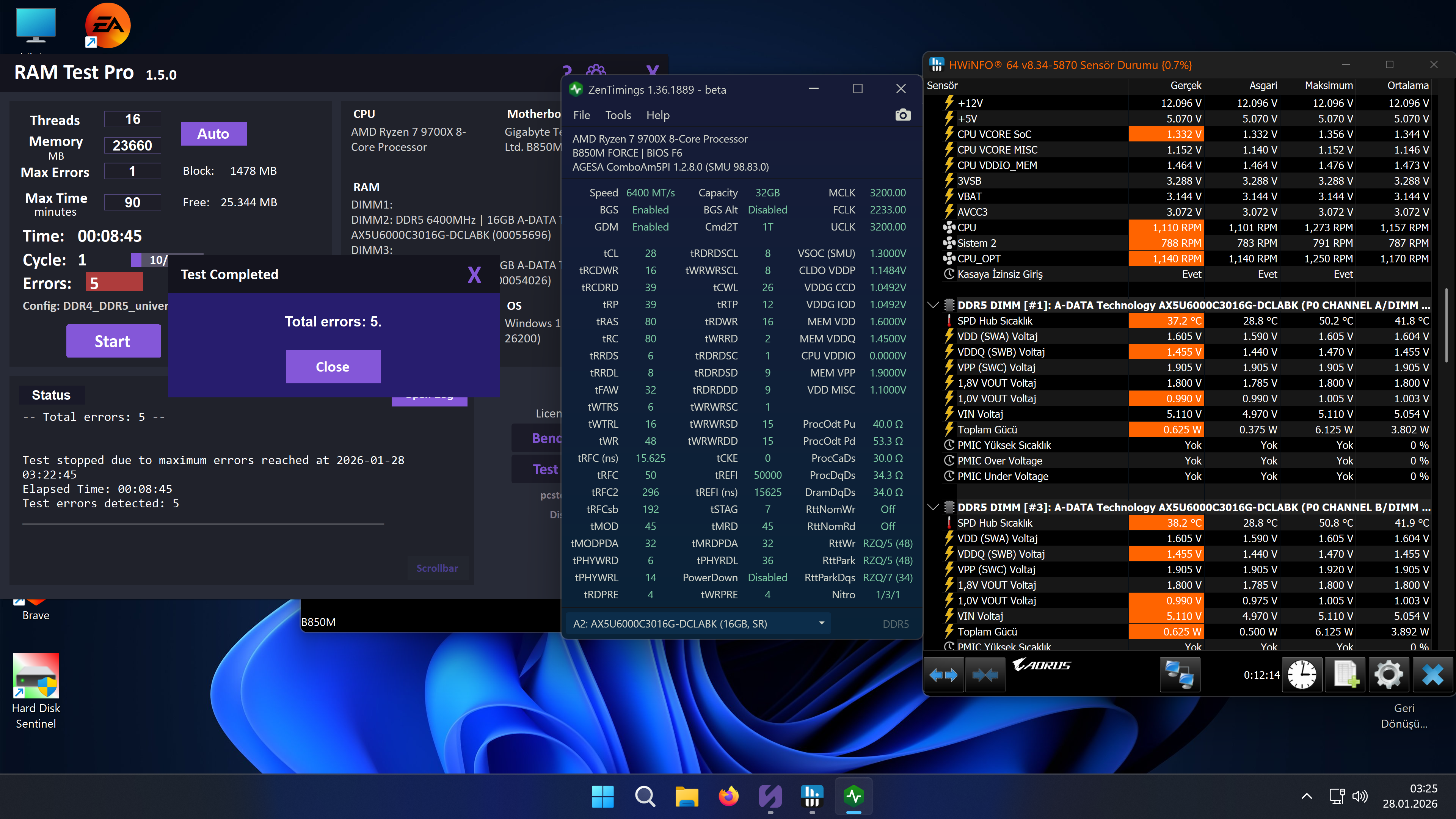
Task: Click the 6400 MT/s Speed value
Action: (651, 193)
